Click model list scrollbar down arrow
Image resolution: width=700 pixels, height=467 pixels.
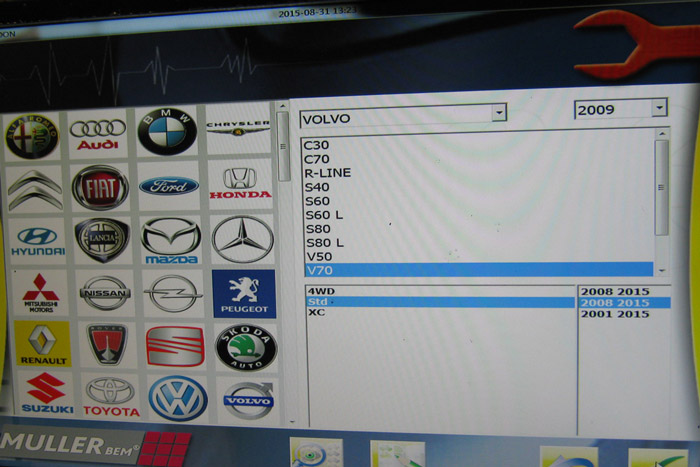click(x=662, y=271)
